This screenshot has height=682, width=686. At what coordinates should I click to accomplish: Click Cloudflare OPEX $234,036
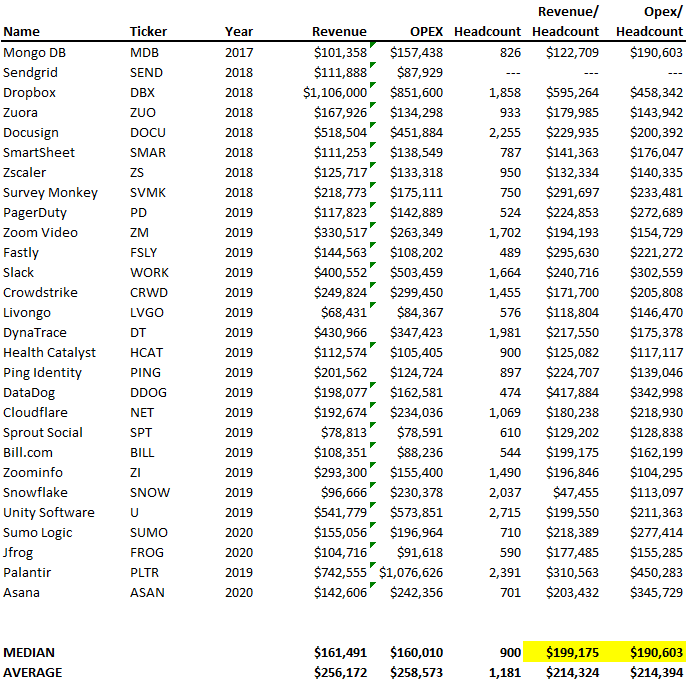click(x=416, y=413)
